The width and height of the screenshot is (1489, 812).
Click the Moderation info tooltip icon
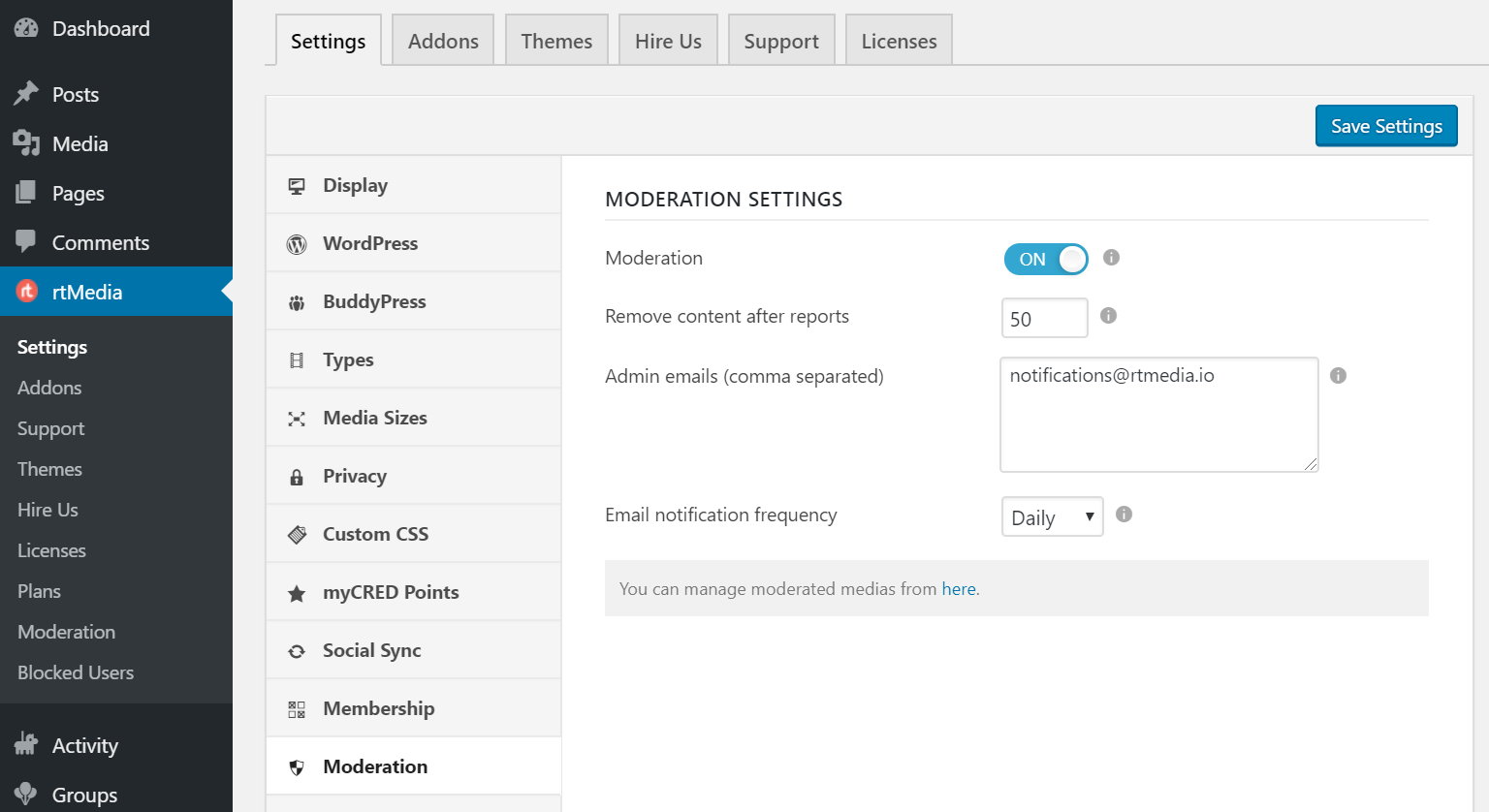pos(1111,258)
